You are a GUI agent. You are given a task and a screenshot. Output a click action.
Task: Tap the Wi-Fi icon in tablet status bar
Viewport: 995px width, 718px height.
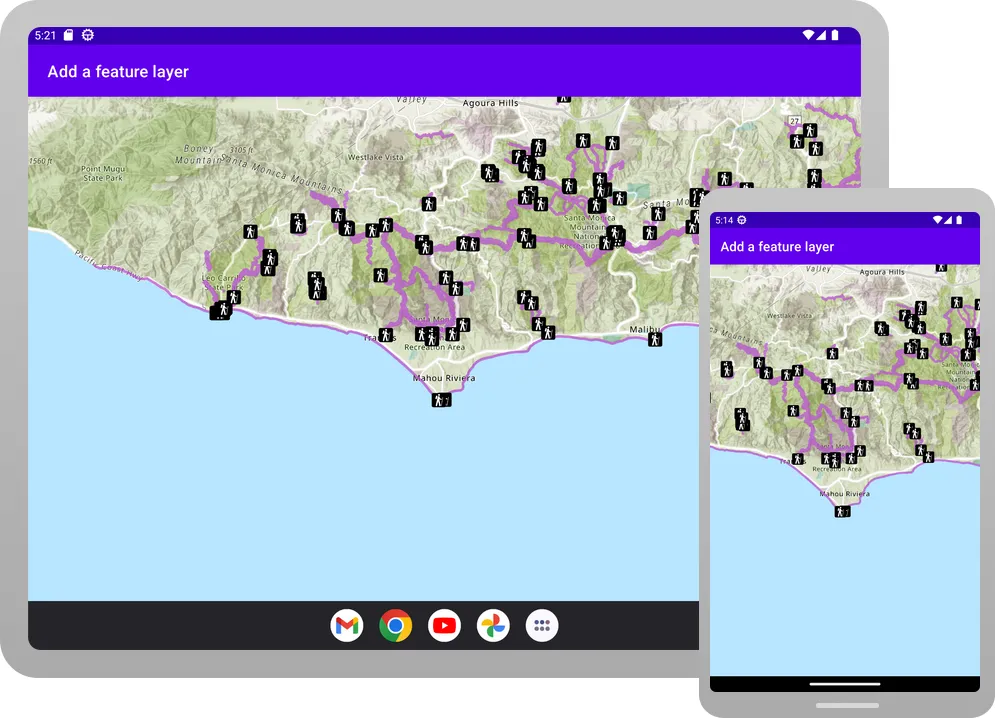pos(808,35)
